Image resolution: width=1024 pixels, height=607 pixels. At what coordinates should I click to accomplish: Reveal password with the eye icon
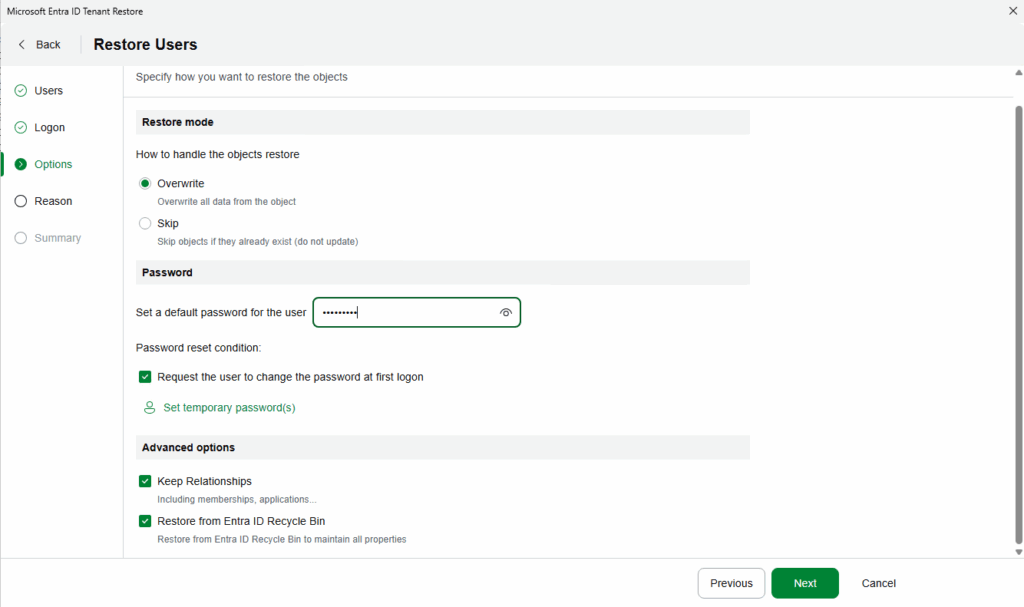(505, 312)
